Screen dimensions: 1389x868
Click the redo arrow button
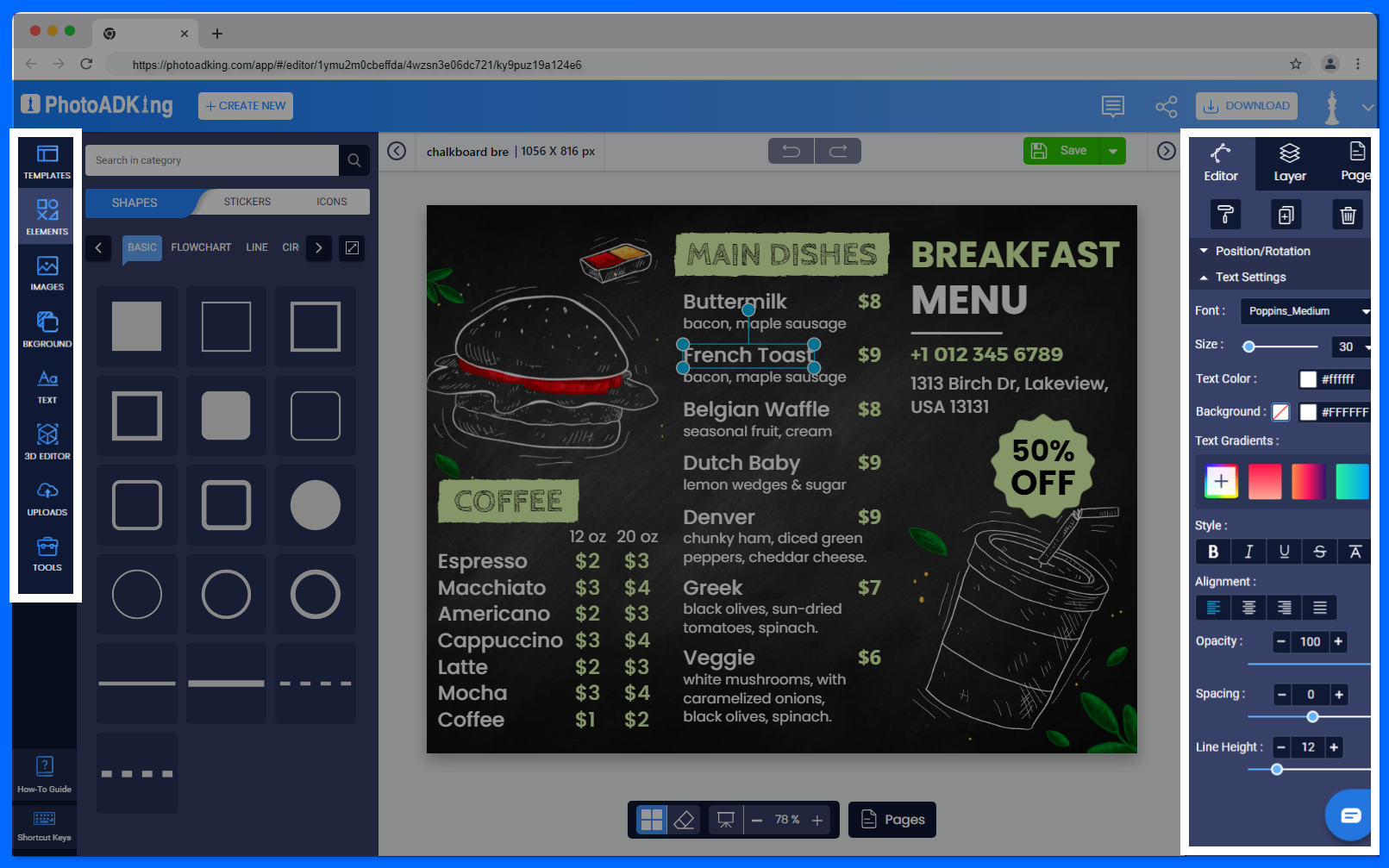pyautogui.click(x=838, y=151)
